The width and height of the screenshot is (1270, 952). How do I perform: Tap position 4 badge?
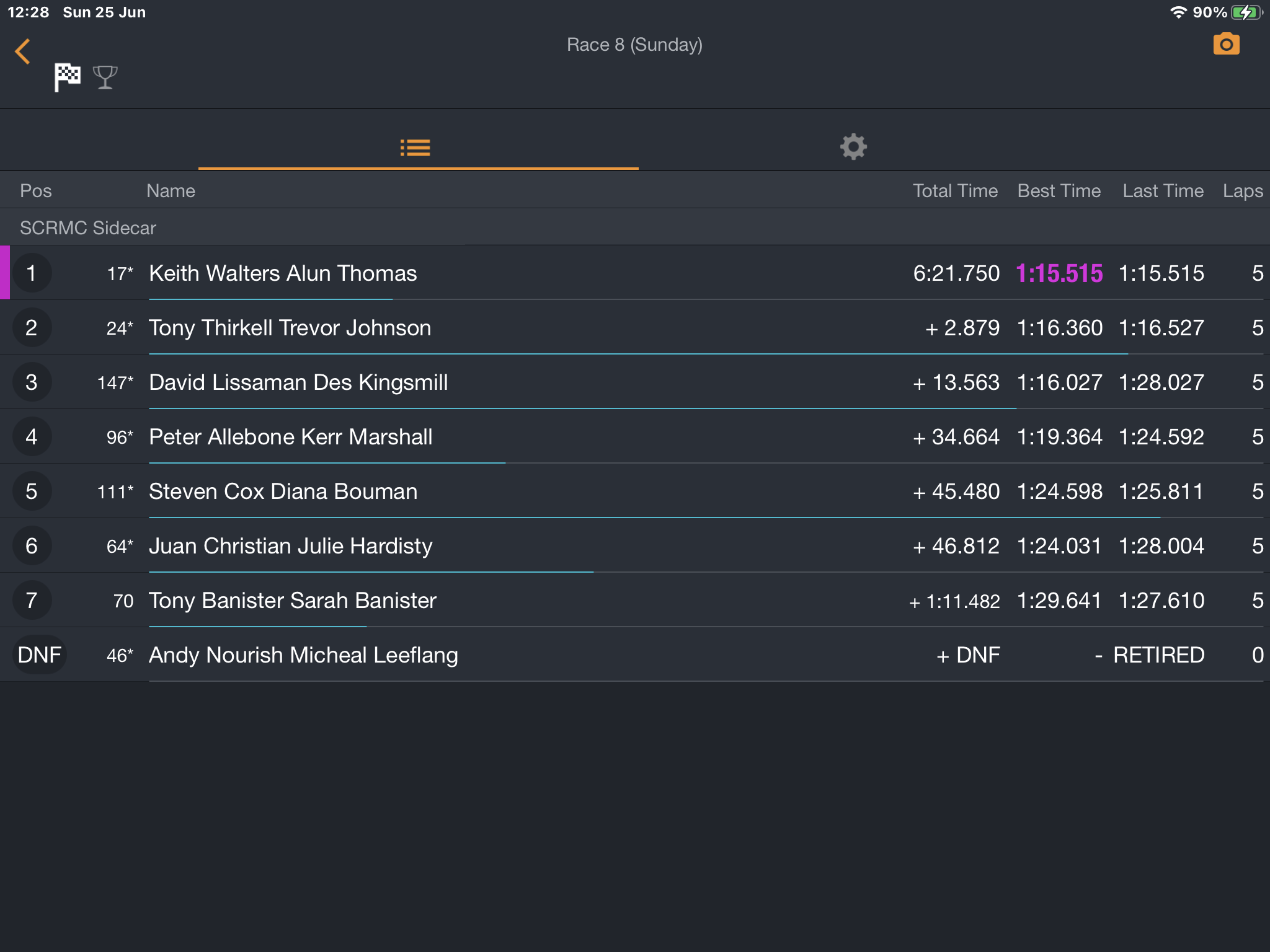tap(32, 437)
